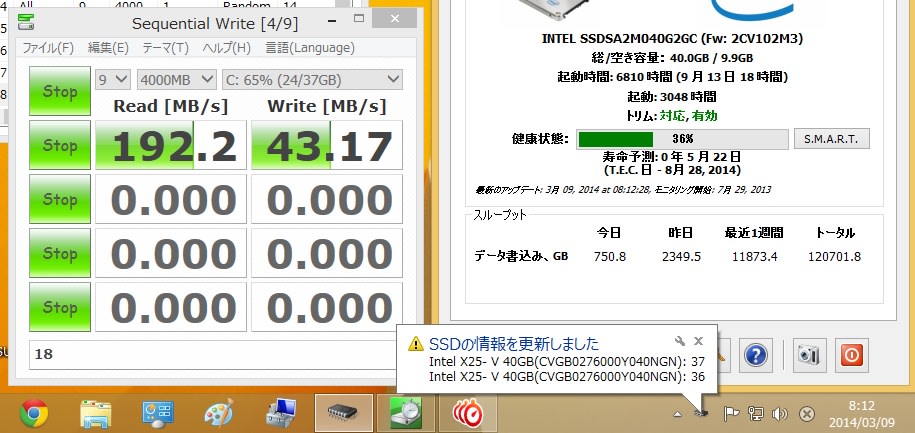Take a screenshot with the camera button
Image resolution: width=915 pixels, height=433 pixels.
[809, 355]
